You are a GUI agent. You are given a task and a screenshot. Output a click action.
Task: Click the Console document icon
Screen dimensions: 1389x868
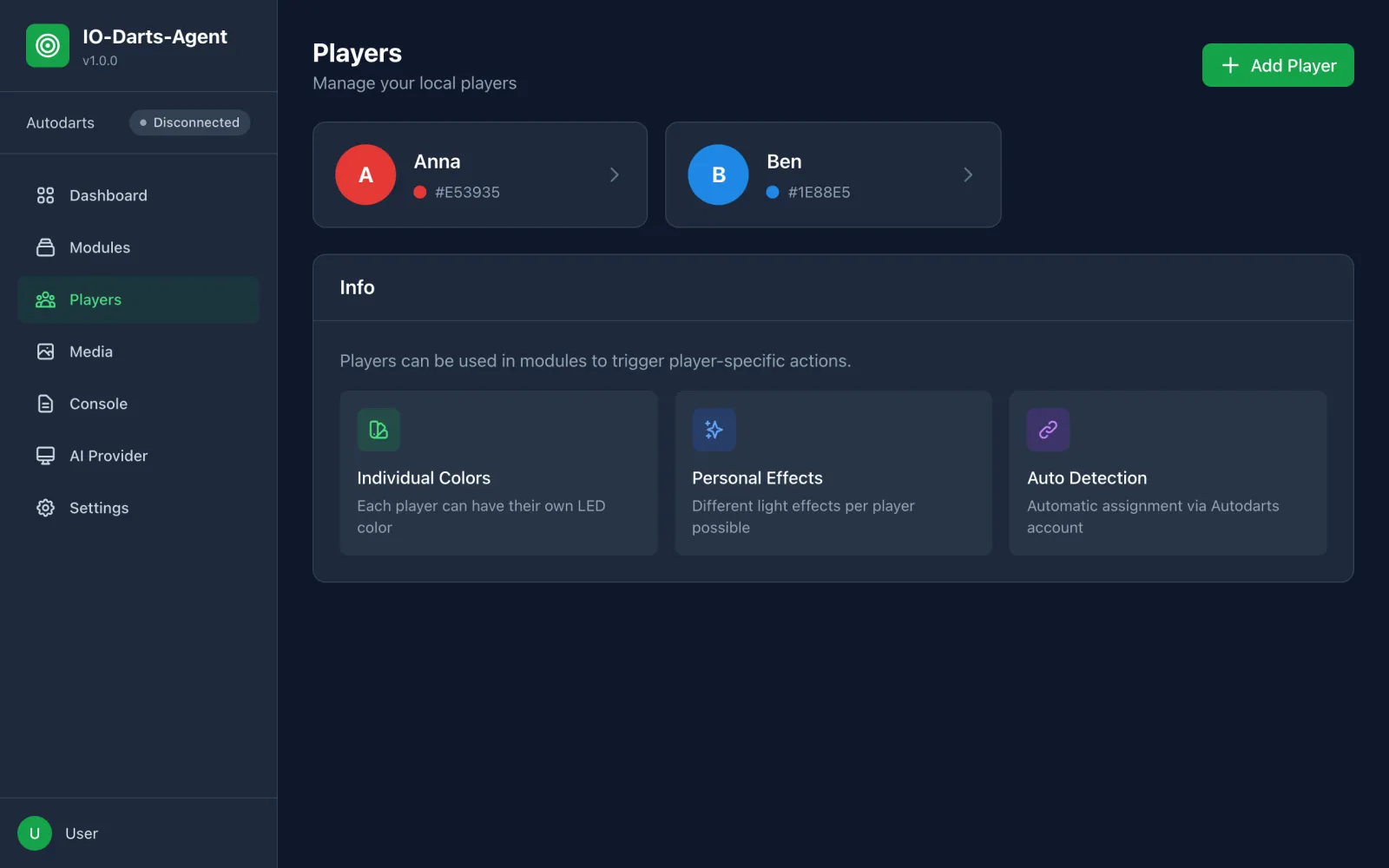tap(45, 404)
